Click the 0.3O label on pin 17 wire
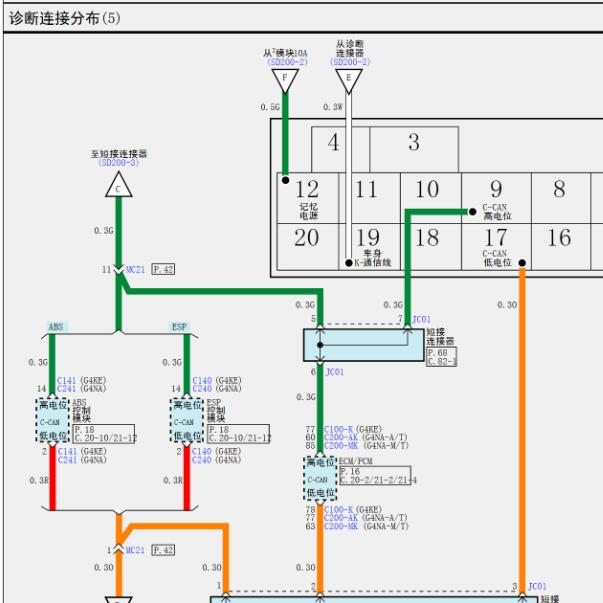Image resolution: width=603 pixels, height=603 pixels. (507, 305)
